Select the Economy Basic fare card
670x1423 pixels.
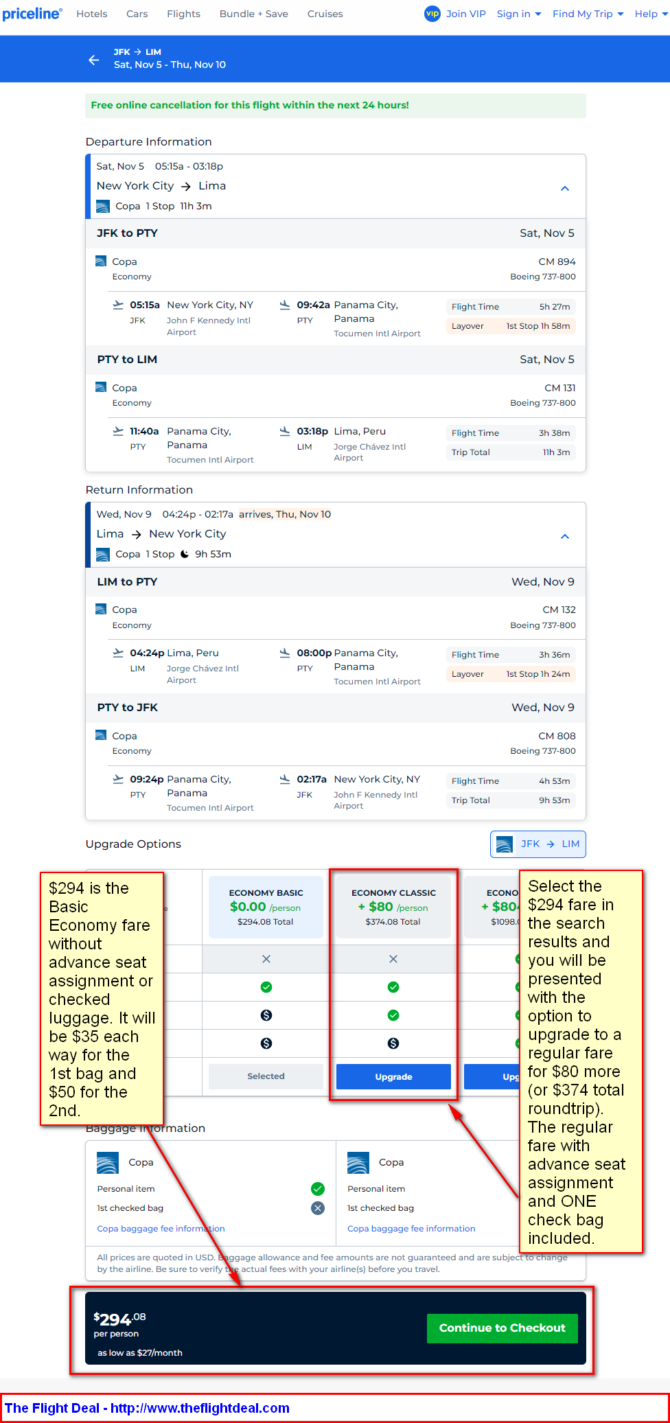266,907
